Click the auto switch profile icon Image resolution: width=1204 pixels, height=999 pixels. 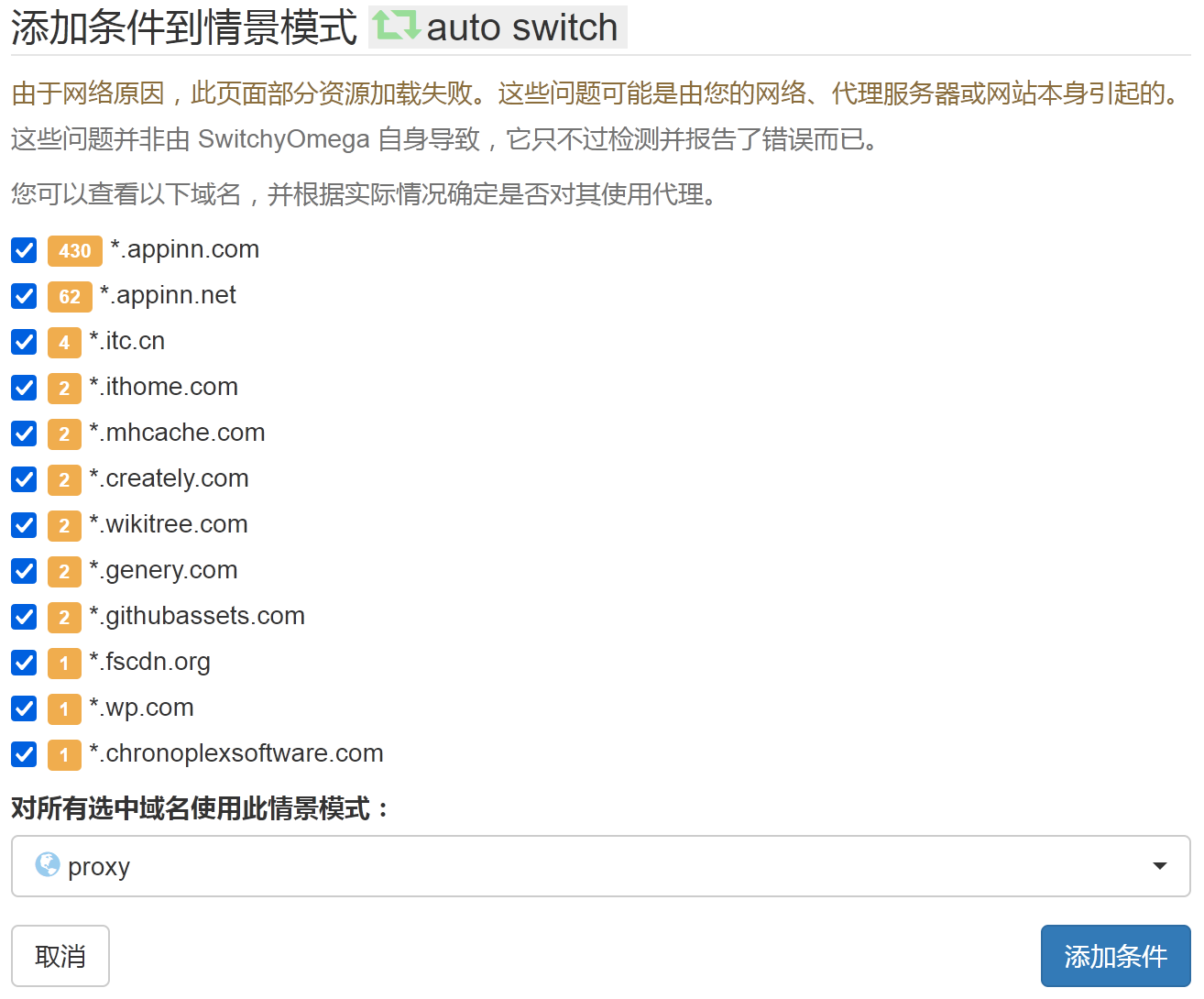(x=397, y=26)
